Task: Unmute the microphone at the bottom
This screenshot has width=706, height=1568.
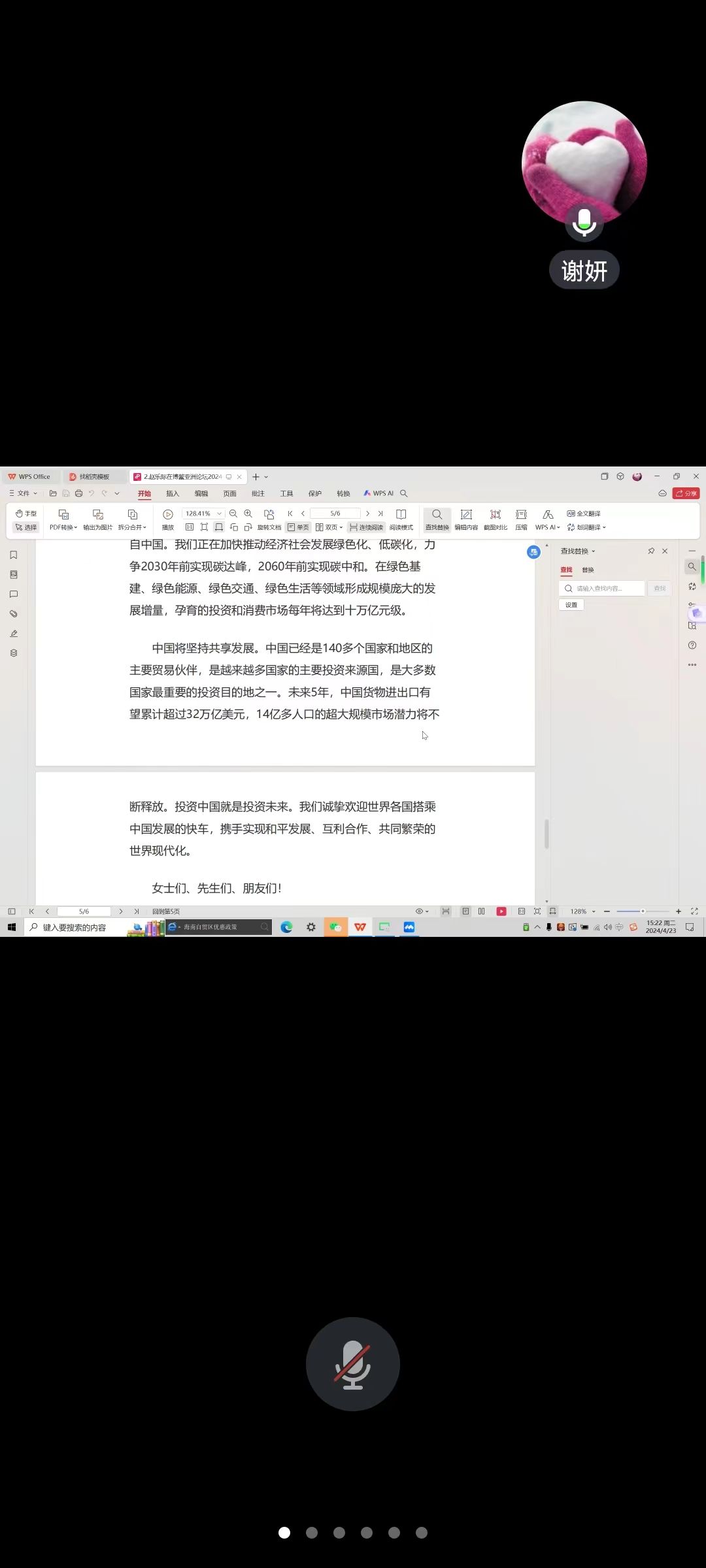Action: [x=353, y=1364]
